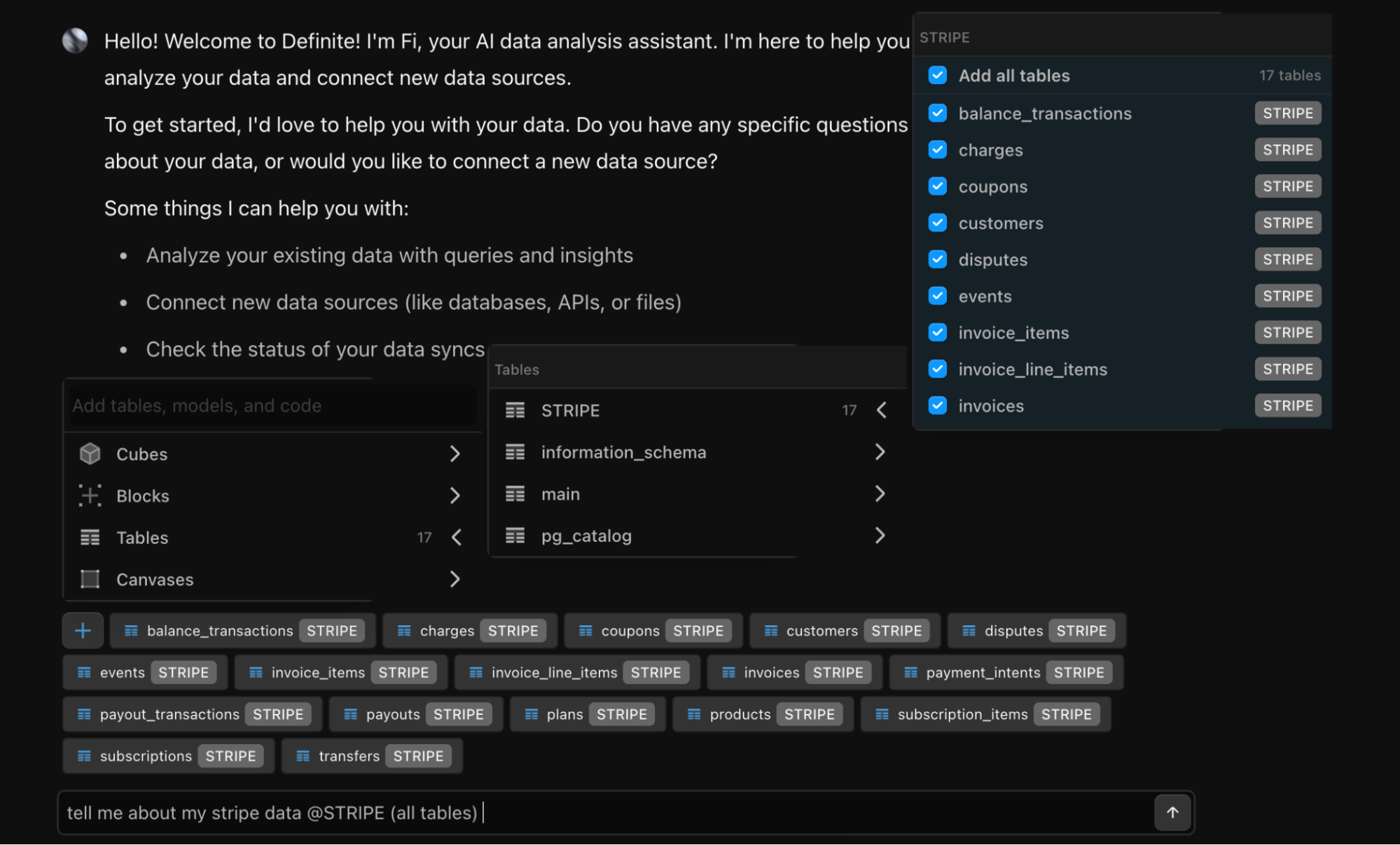
Task: Click the Blocks icon in the menu
Action: click(90, 496)
